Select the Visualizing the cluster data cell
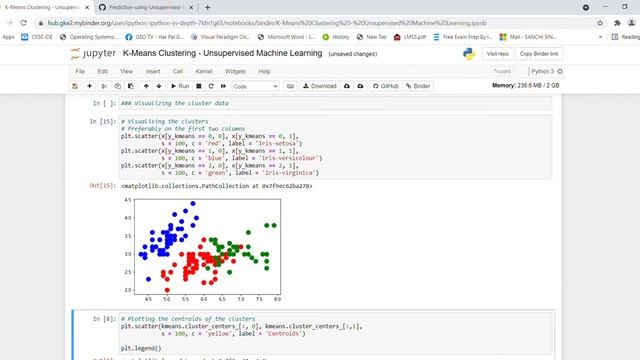Image resolution: width=640 pixels, height=360 pixels. click(x=335, y=103)
